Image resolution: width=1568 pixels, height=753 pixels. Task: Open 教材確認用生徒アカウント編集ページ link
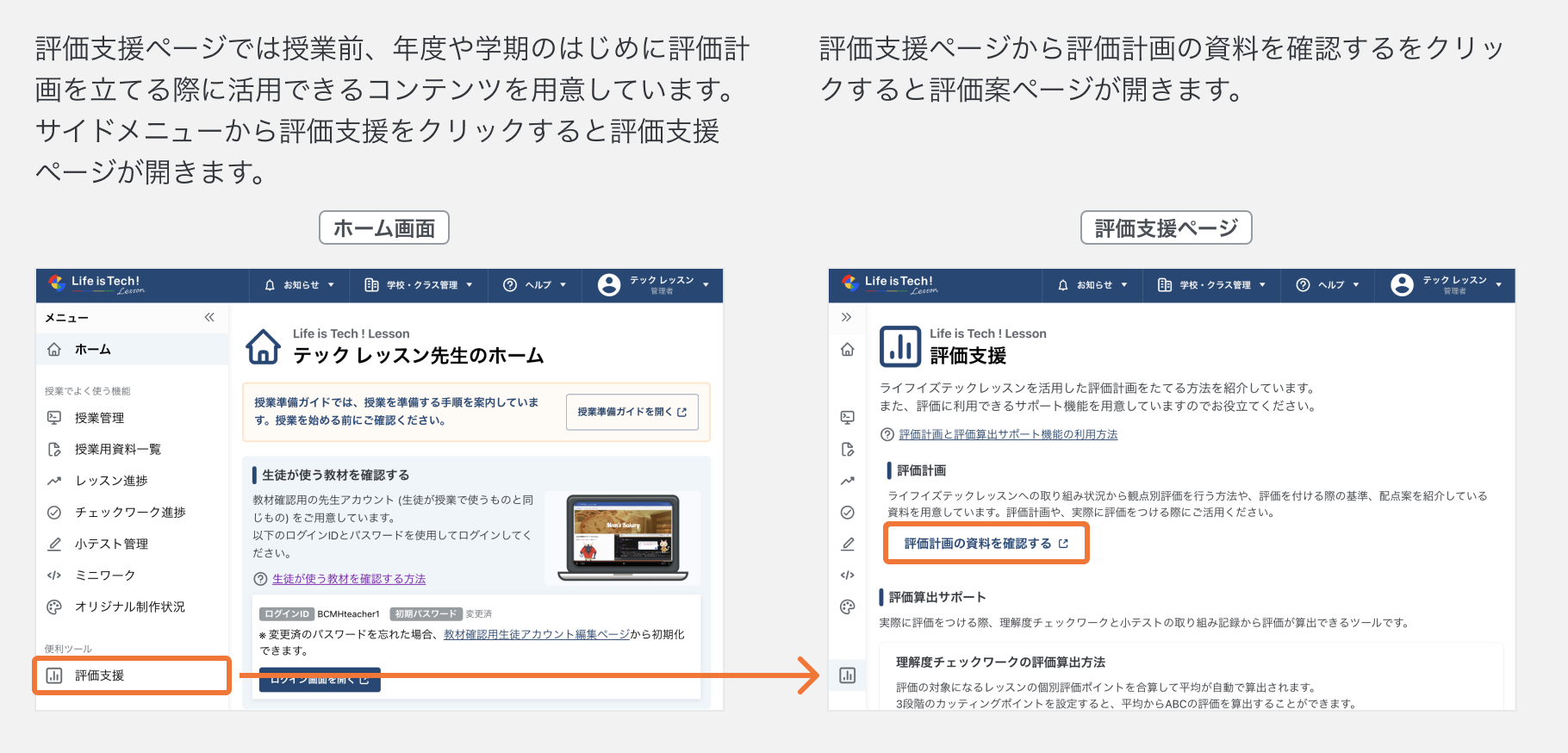click(x=537, y=634)
